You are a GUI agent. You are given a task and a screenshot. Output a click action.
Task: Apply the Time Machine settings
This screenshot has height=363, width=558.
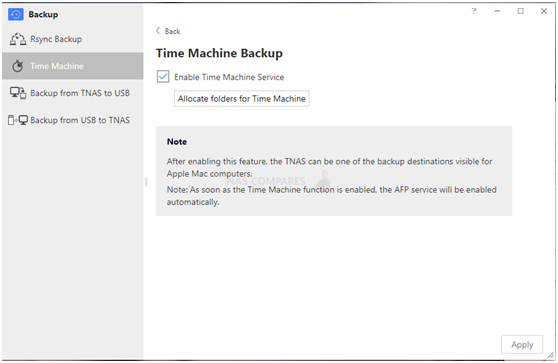522,344
